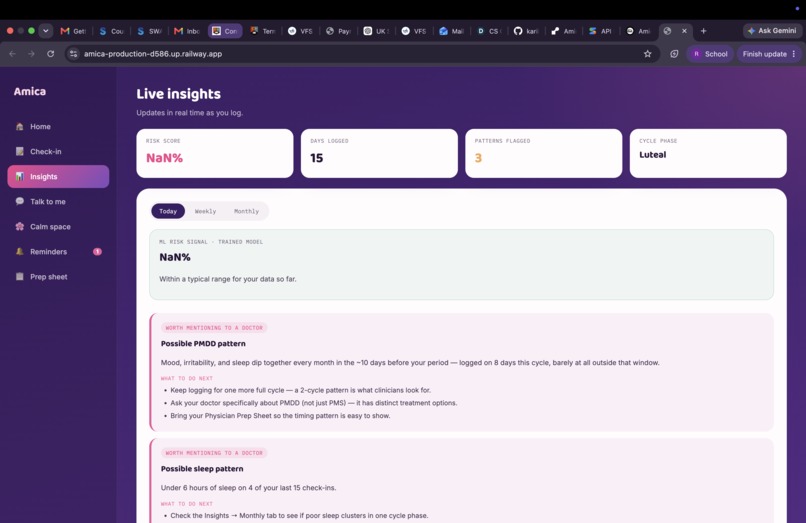Click the site info icon in address bar
806x523 pixels.
click(x=74, y=53)
